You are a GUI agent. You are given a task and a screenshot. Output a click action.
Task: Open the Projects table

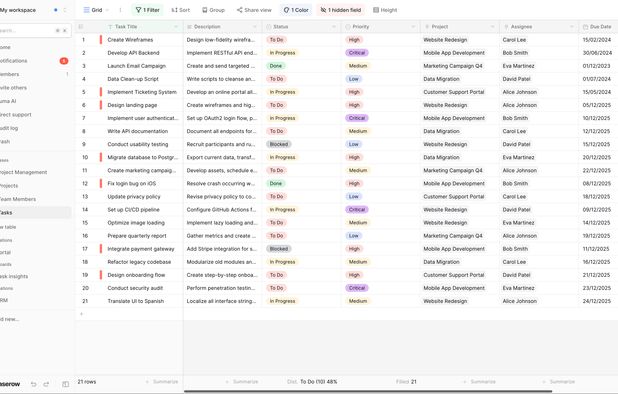(35, 186)
